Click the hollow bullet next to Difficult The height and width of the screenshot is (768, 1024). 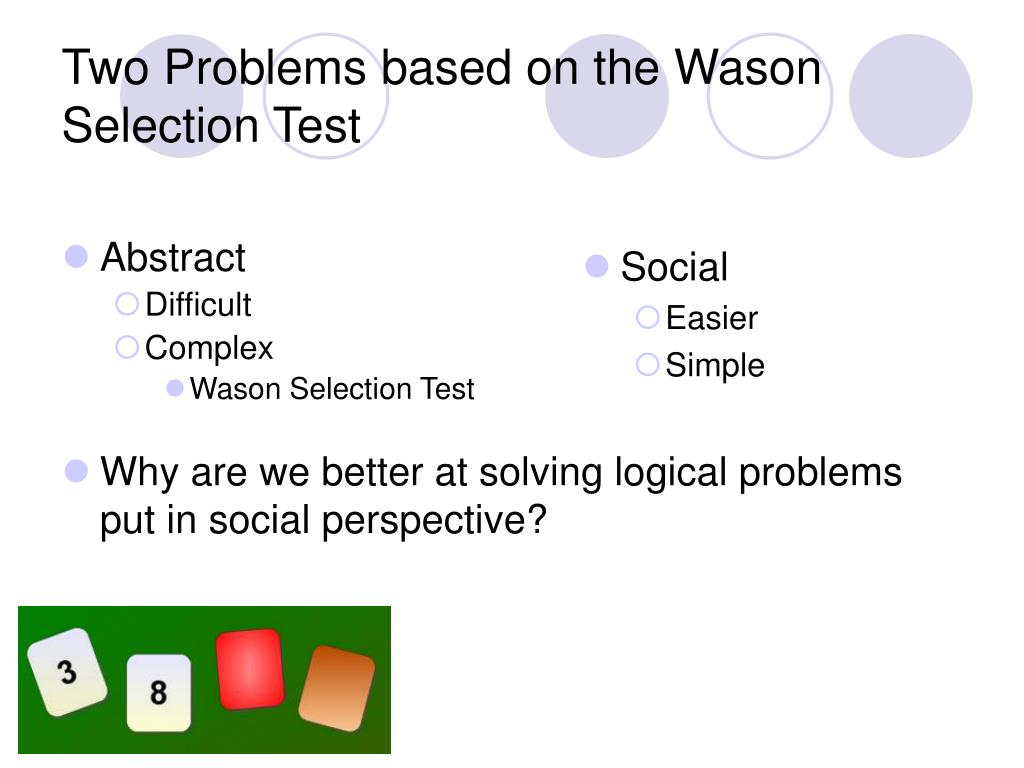tap(127, 304)
